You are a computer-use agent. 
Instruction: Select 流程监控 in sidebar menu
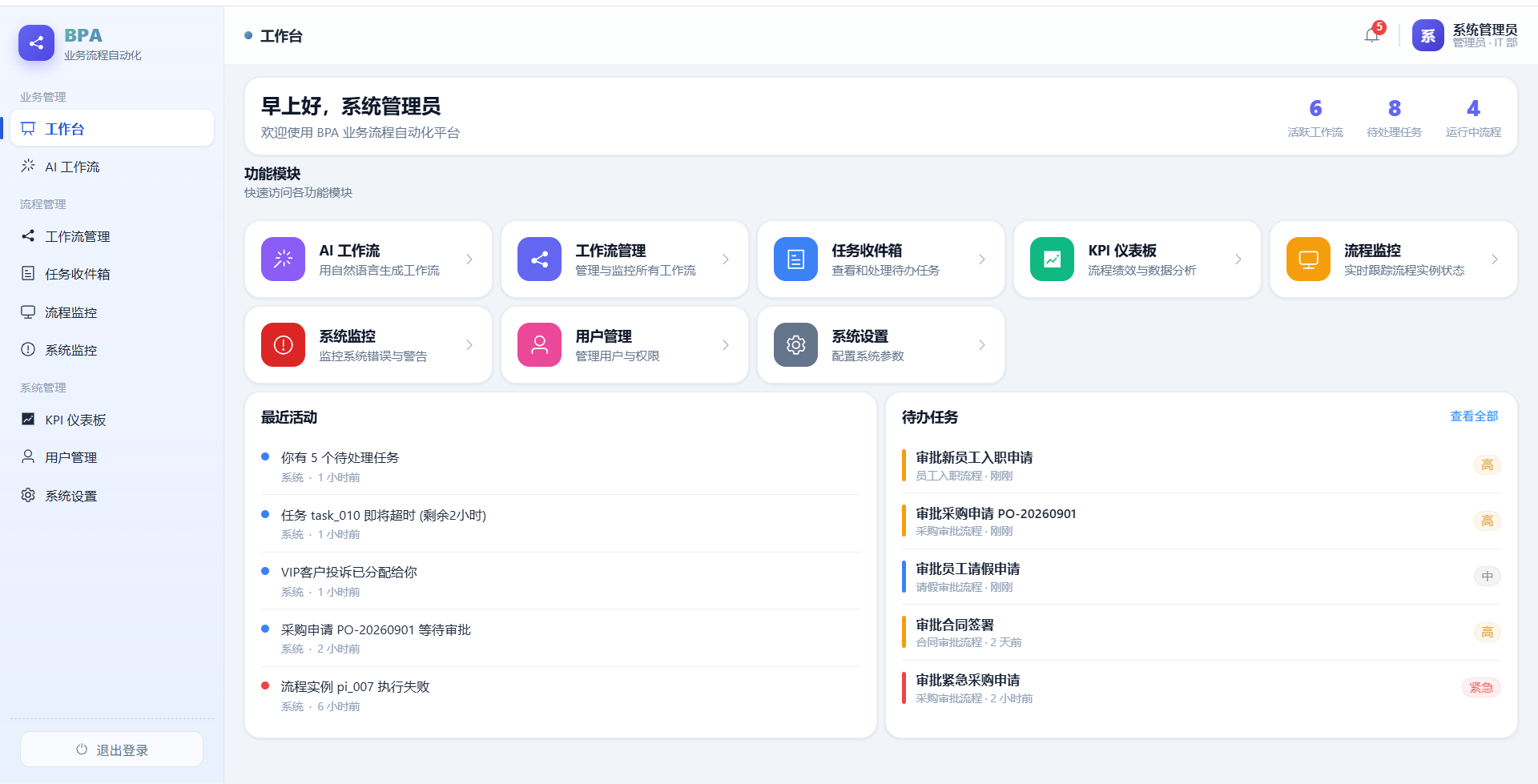coord(112,312)
